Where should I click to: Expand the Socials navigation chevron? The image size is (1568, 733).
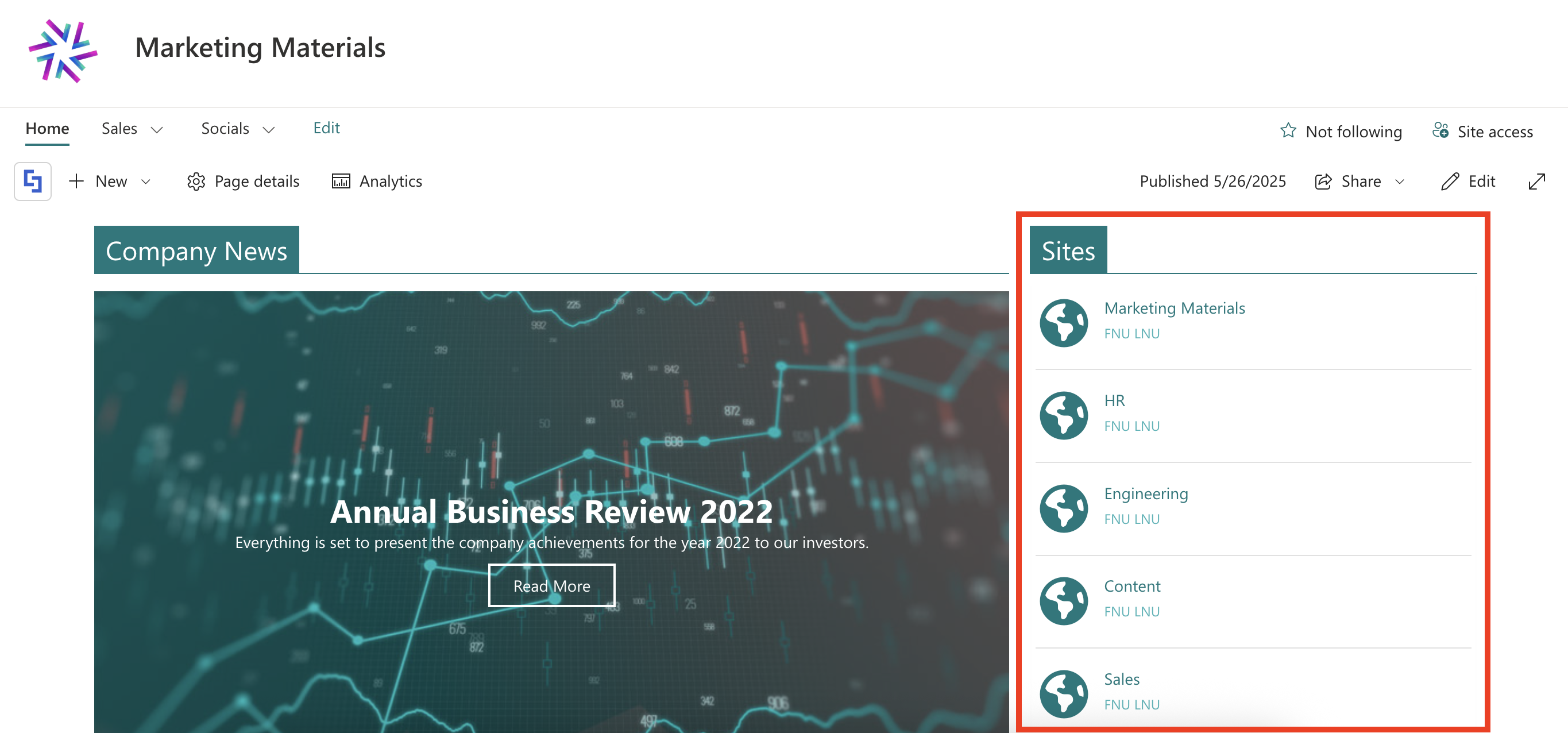point(268,130)
